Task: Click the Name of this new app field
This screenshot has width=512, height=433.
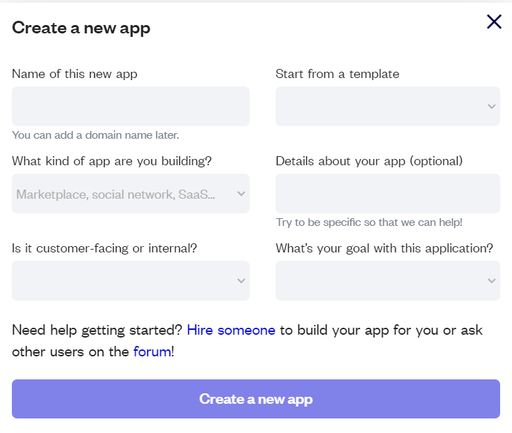Action: pos(131,106)
